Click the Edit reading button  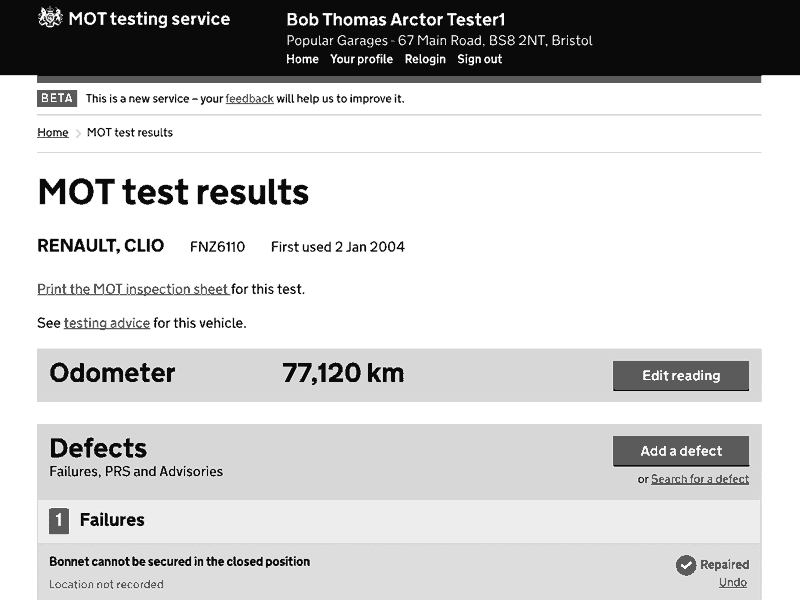click(x=681, y=376)
